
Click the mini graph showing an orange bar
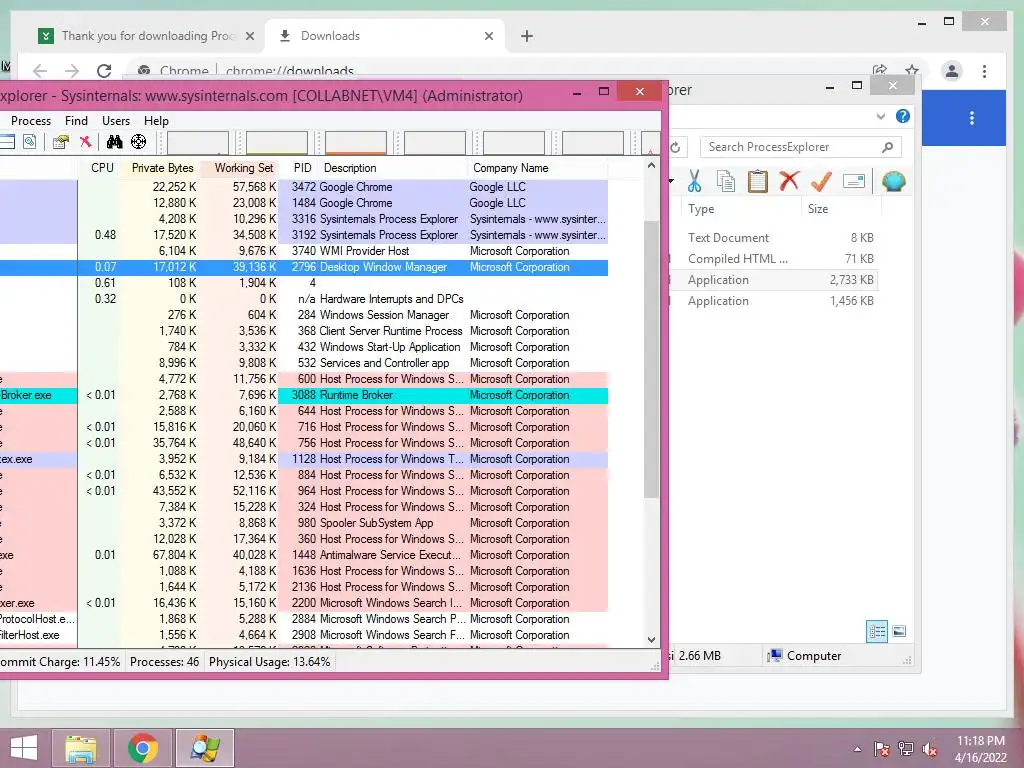356,142
